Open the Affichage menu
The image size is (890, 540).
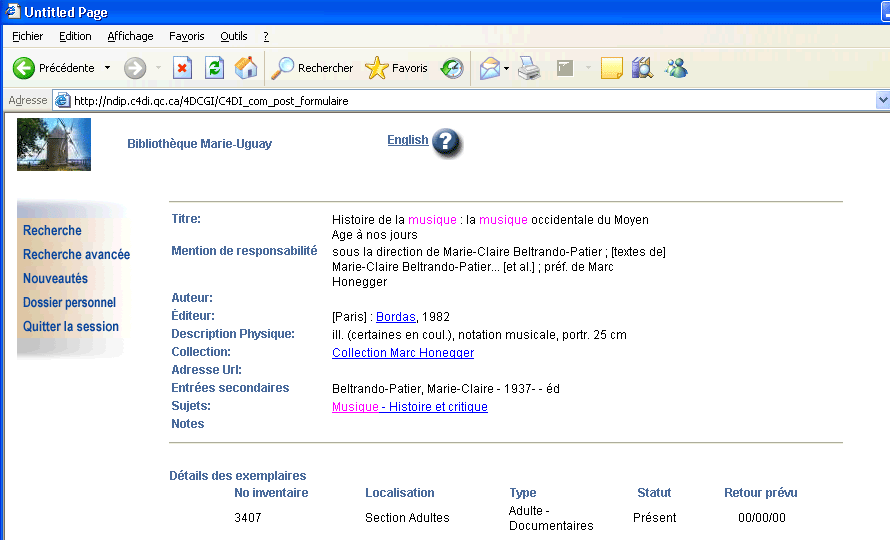130,36
